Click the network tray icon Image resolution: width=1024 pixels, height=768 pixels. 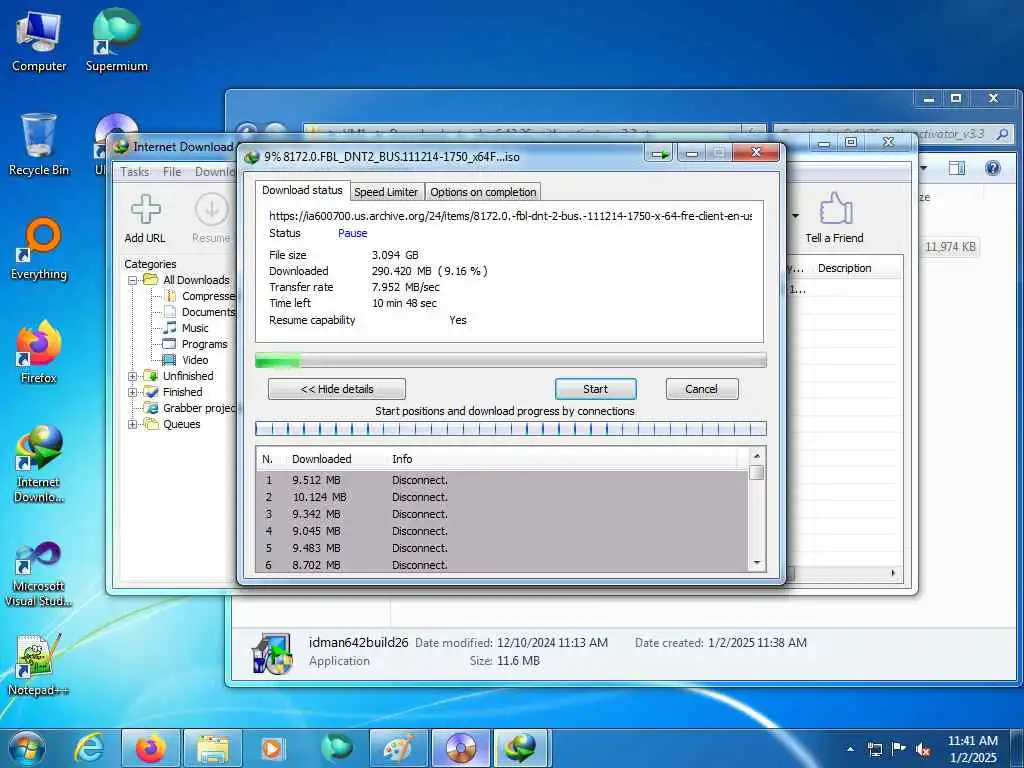(x=874, y=749)
